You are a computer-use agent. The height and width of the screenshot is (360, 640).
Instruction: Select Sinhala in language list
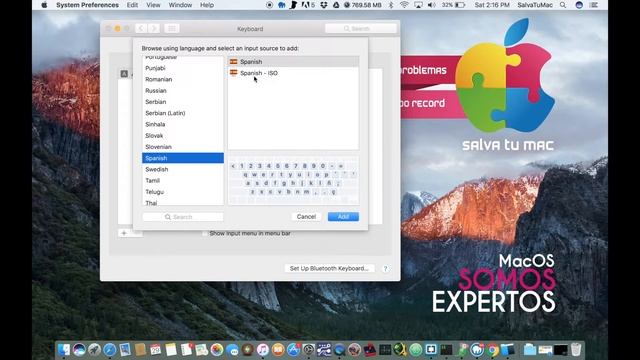[x=183, y=124]
